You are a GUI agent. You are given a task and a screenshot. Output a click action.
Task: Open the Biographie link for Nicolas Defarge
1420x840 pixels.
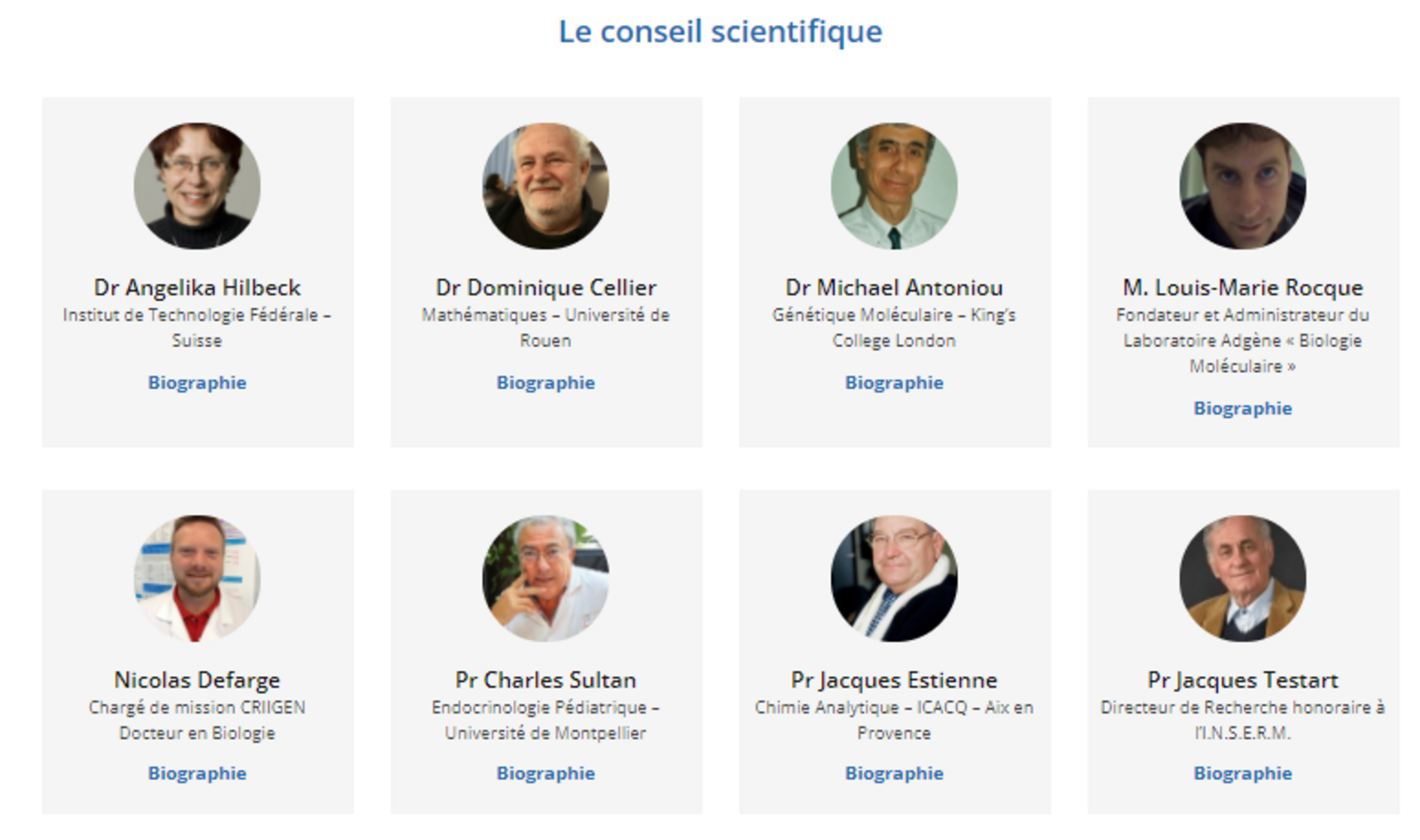click(x=198, y=773)
